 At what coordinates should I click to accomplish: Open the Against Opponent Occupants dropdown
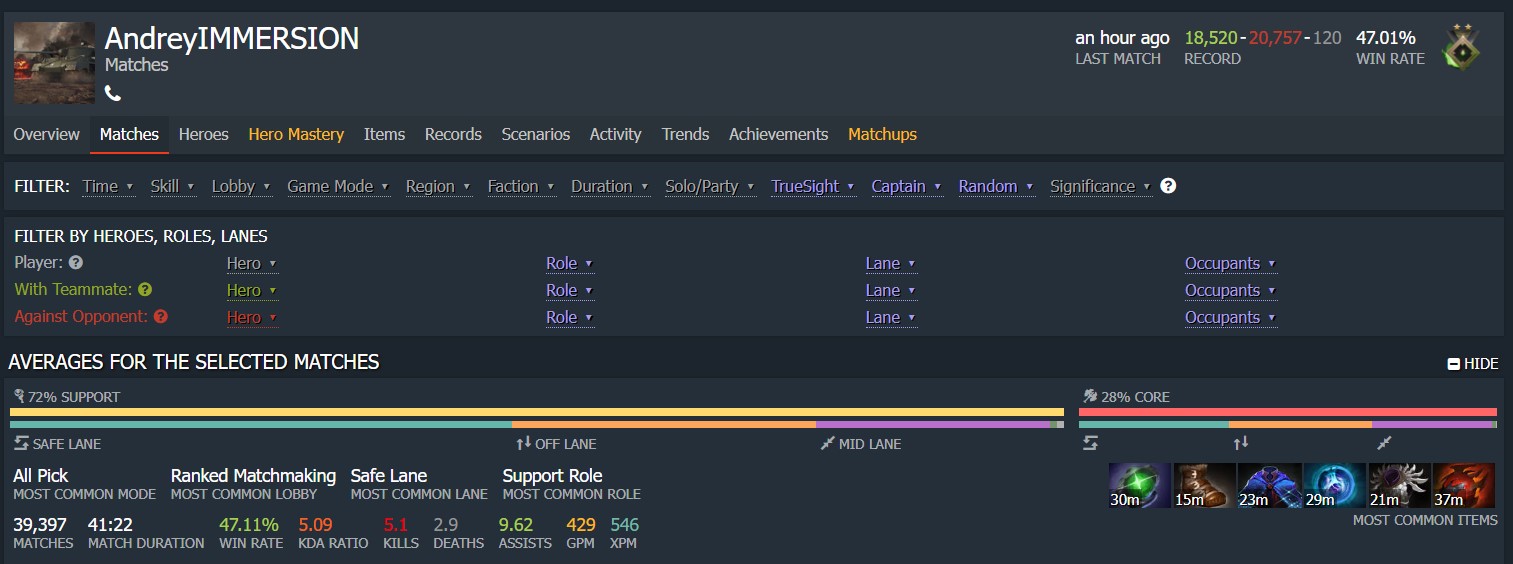coord(1231,317)
